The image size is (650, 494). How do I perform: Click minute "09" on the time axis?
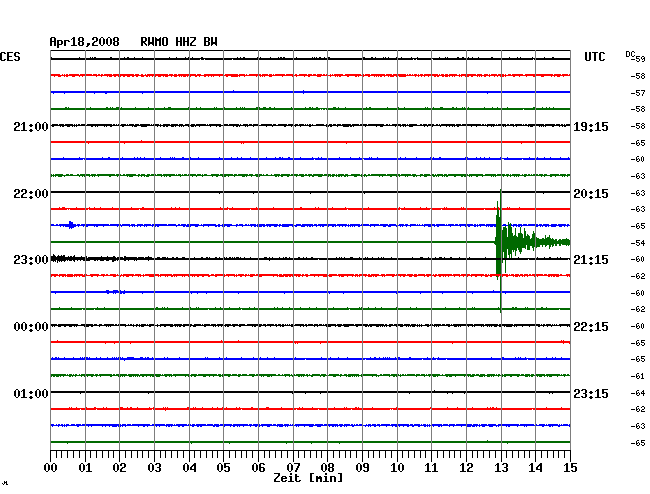pos(362,468)
